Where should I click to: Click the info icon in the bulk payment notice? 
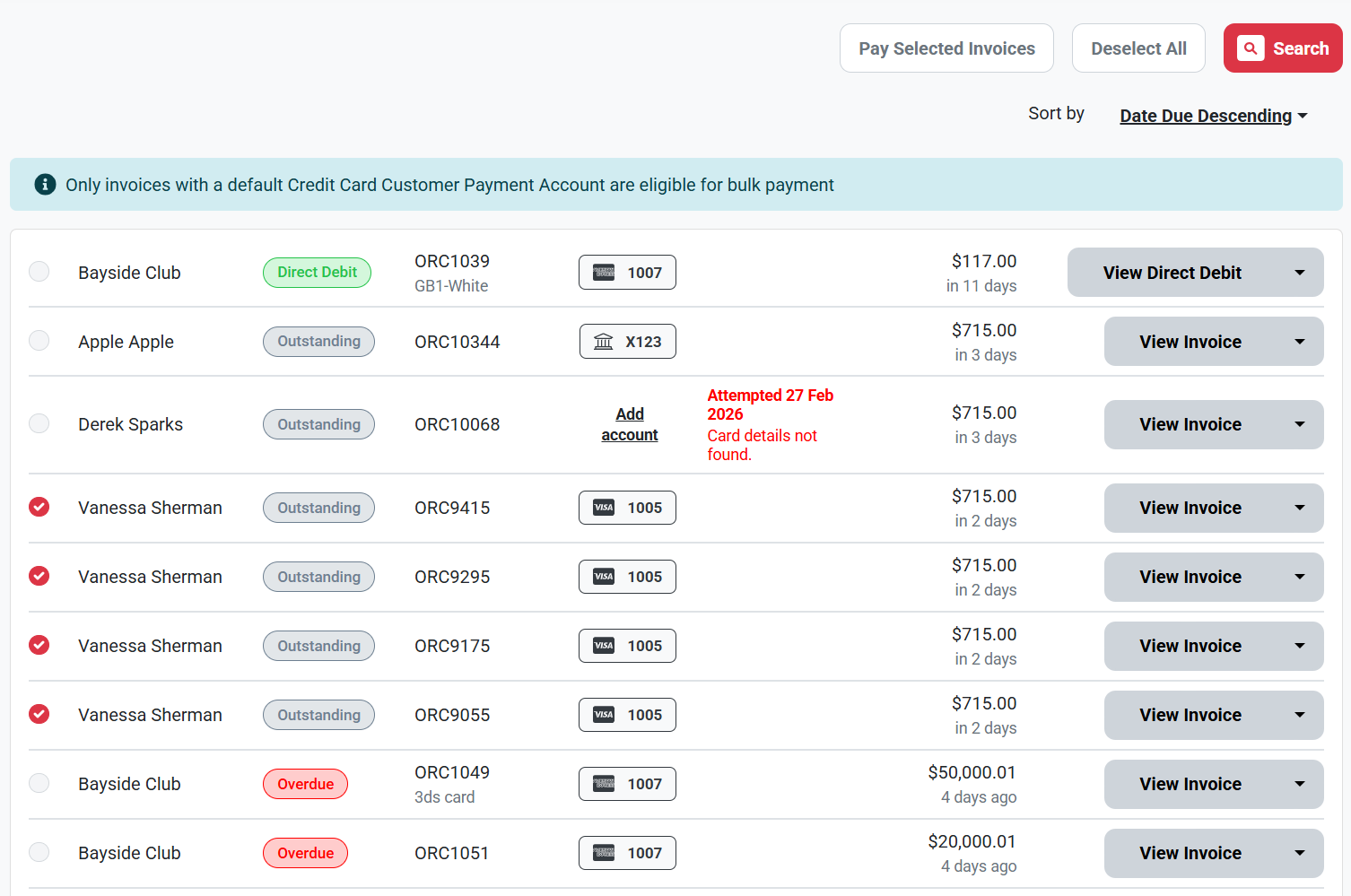coord(45,185)
